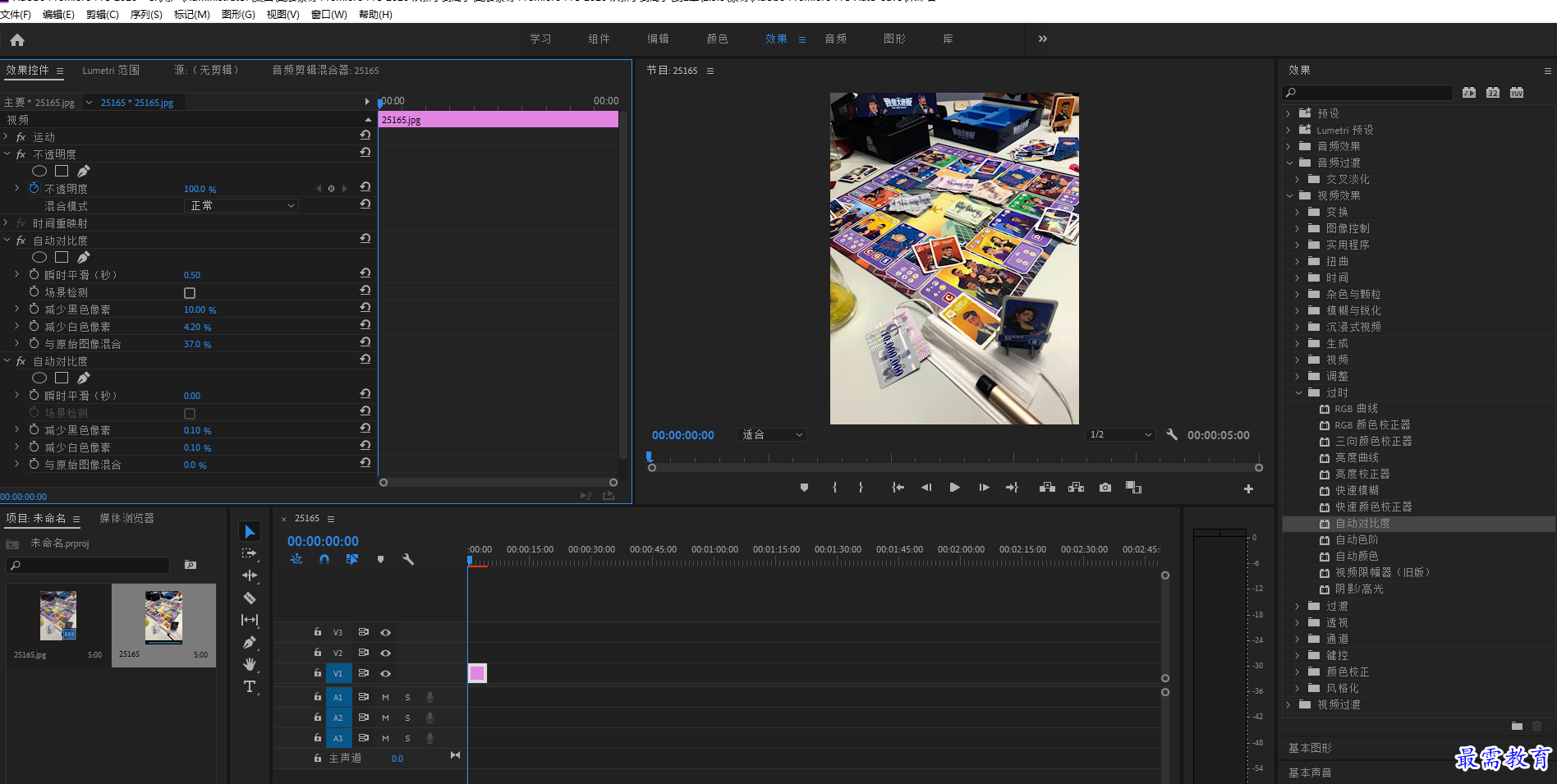
Task: Select the Ripple Edit tool
Action: point(250,576)
